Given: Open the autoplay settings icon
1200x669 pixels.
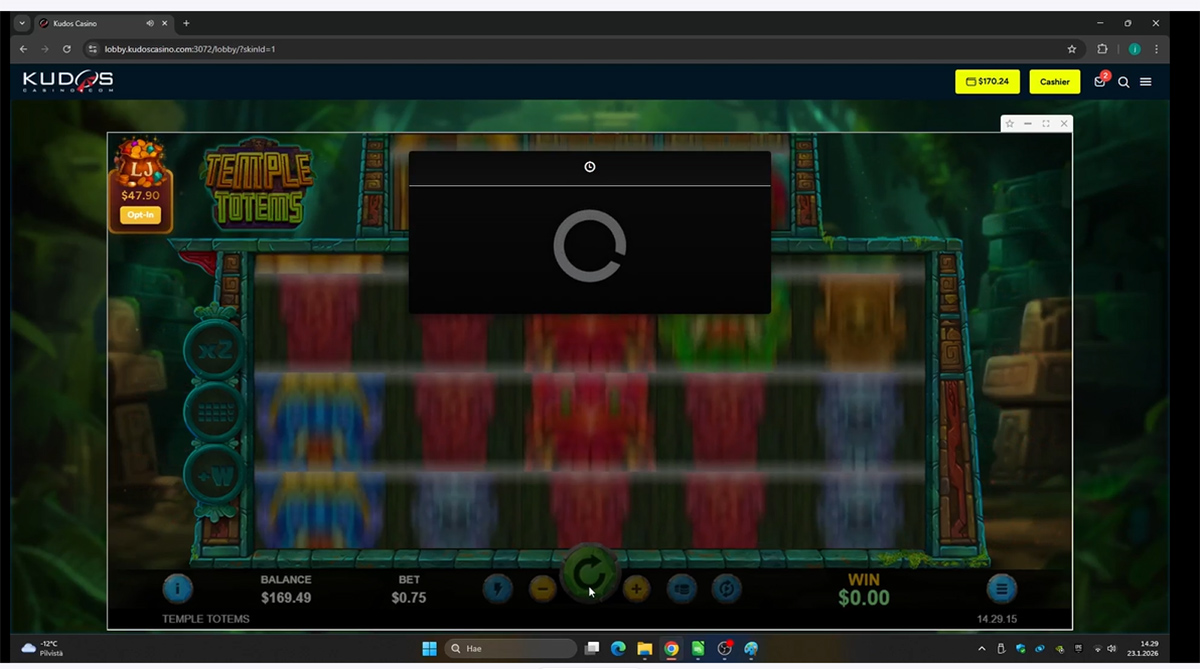Looking at the screenshot, I should coord(727,589).
